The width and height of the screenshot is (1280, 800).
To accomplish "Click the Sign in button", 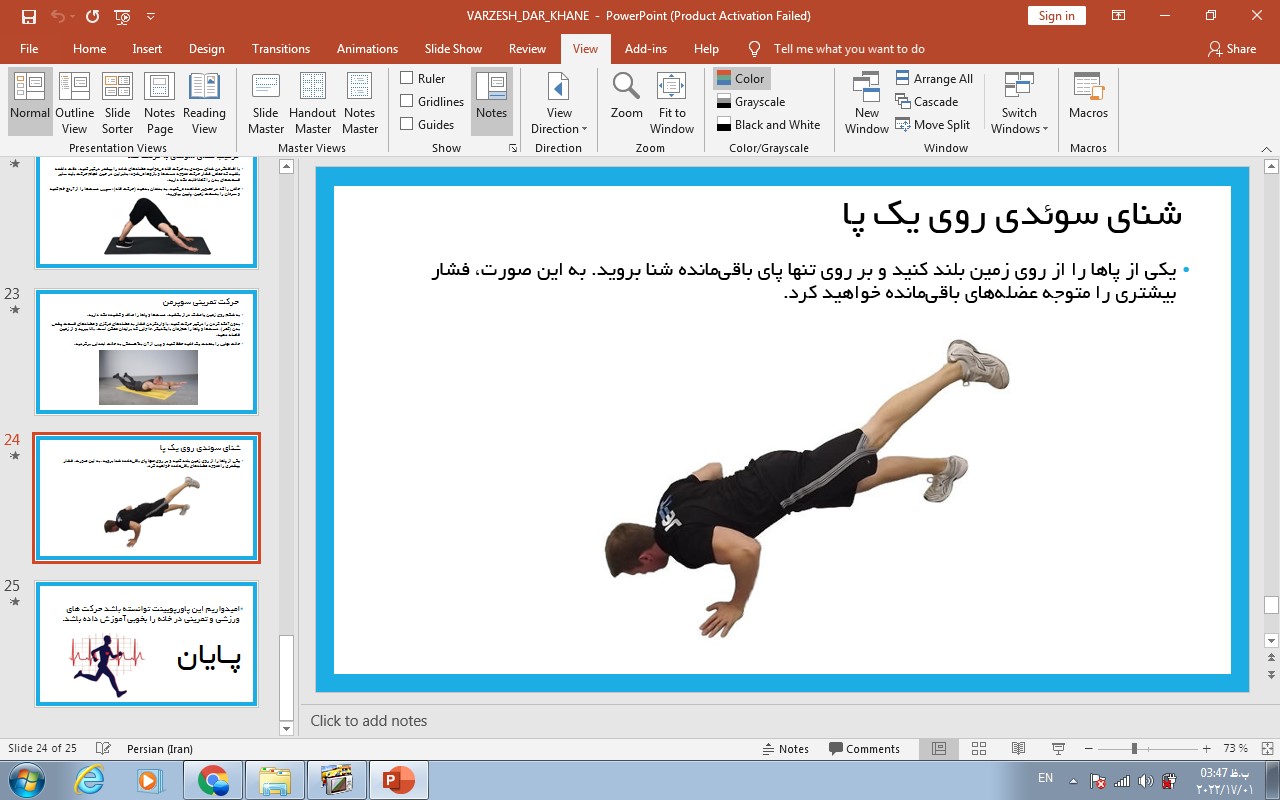I will (1056, 15).
